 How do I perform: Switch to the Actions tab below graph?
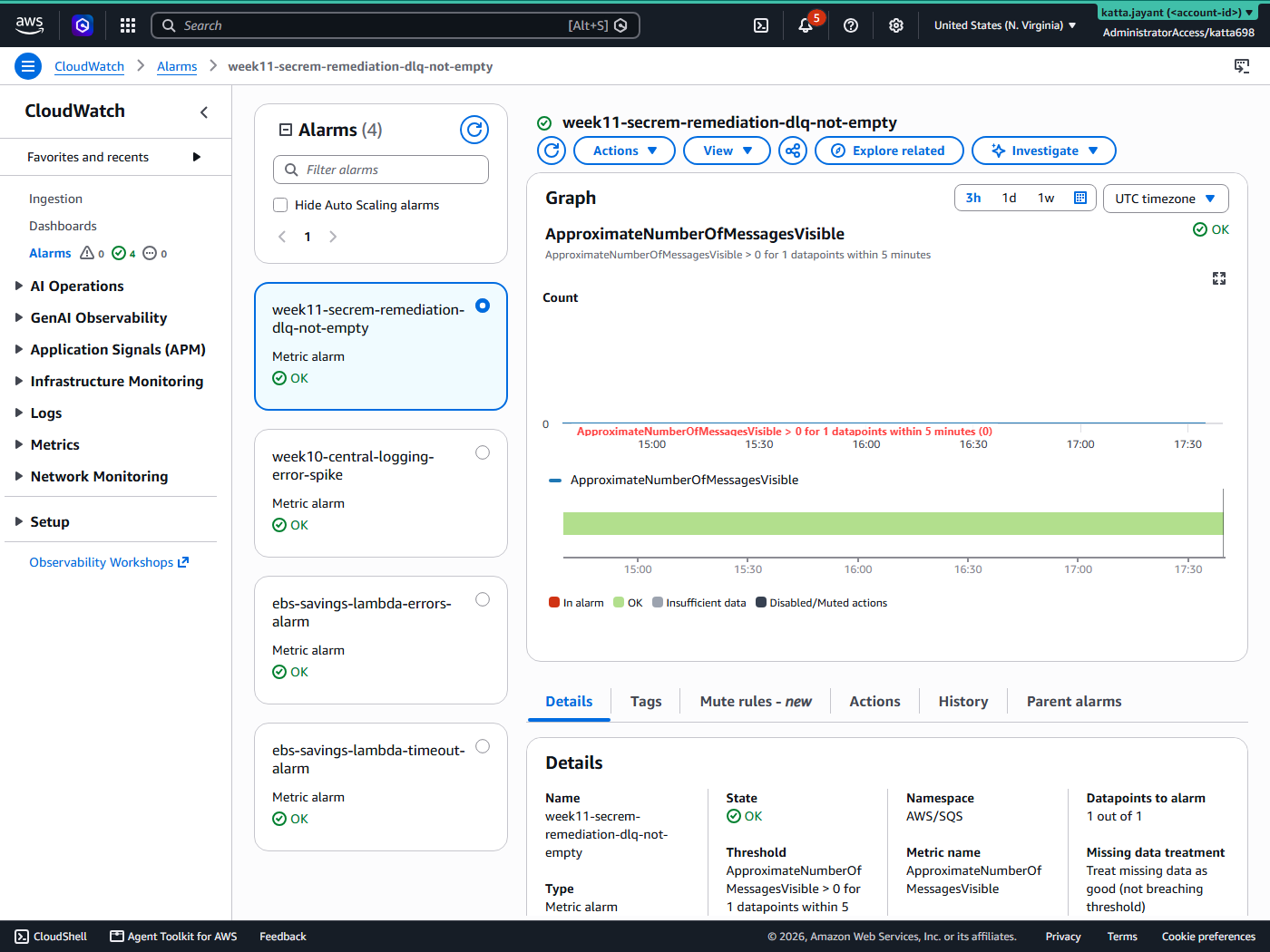(x=874, y=701)
